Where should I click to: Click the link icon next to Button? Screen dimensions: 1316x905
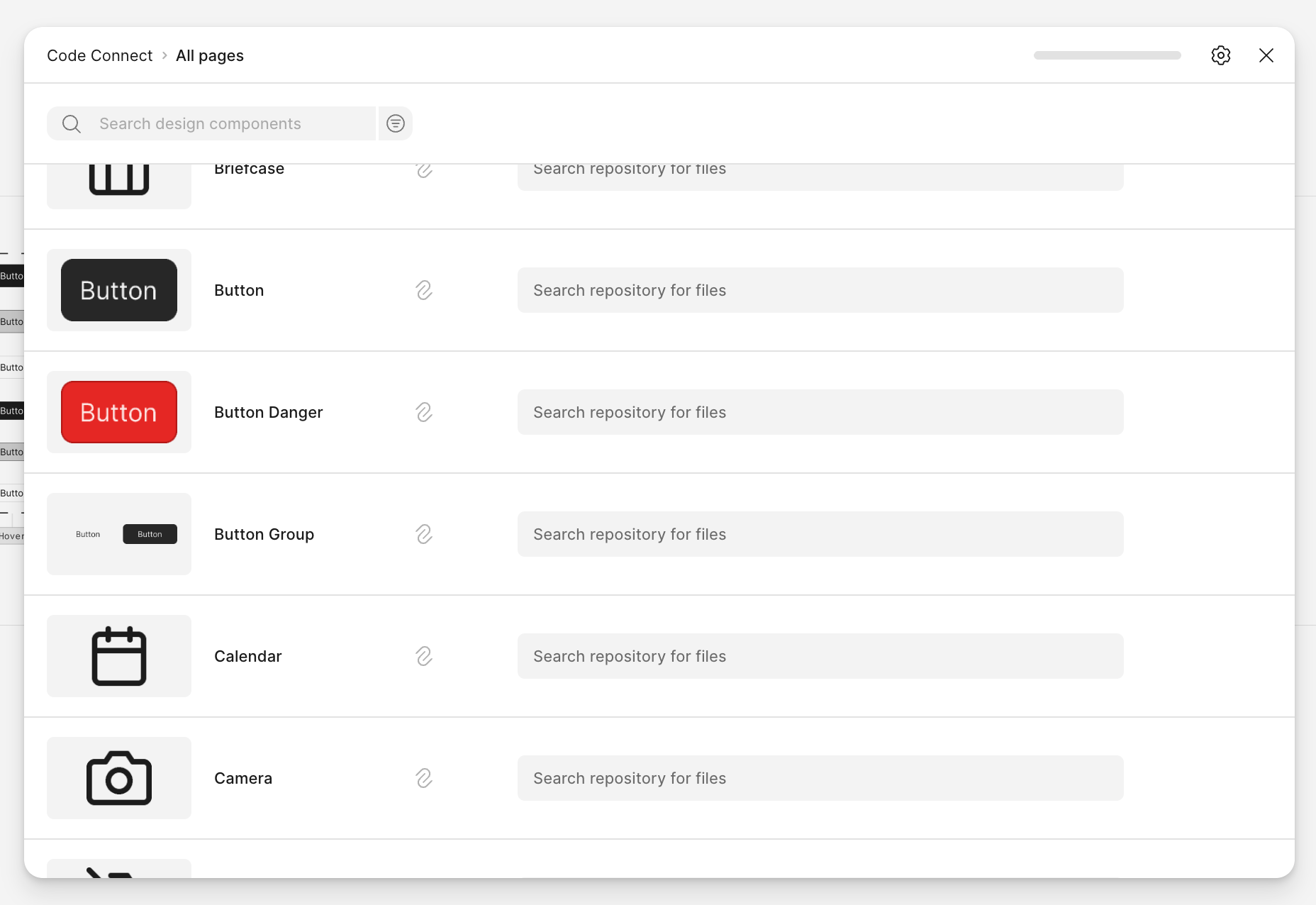(424, 290)
